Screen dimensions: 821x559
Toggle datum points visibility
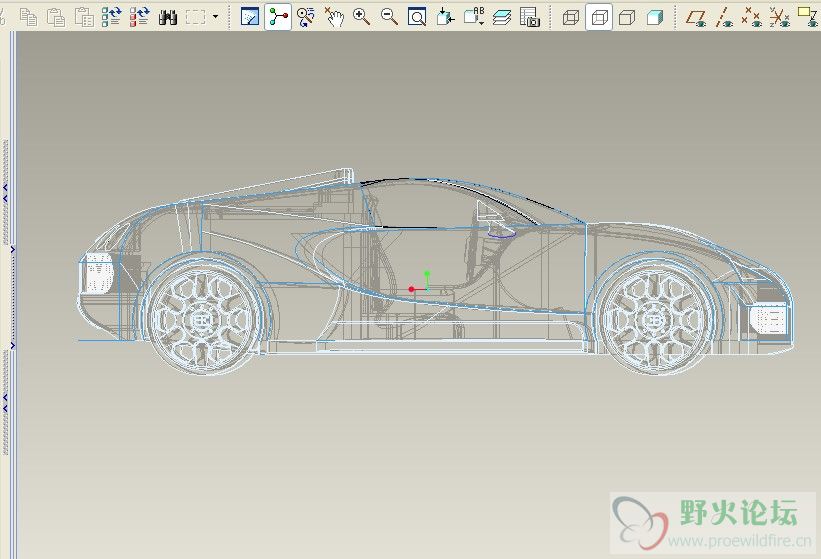click(x=751, y=18)
